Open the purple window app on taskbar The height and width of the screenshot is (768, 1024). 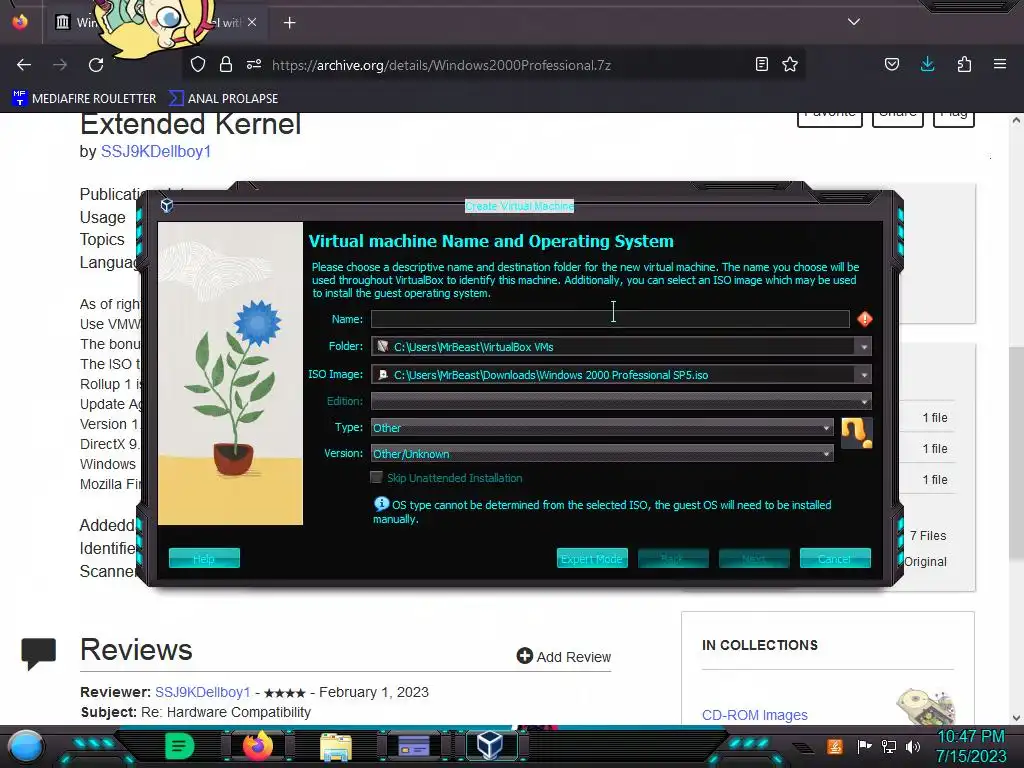coord(413,746)
